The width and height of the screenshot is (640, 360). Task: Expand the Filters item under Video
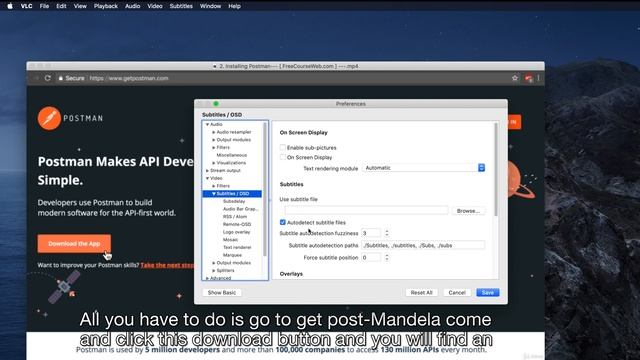pos(213,186)
